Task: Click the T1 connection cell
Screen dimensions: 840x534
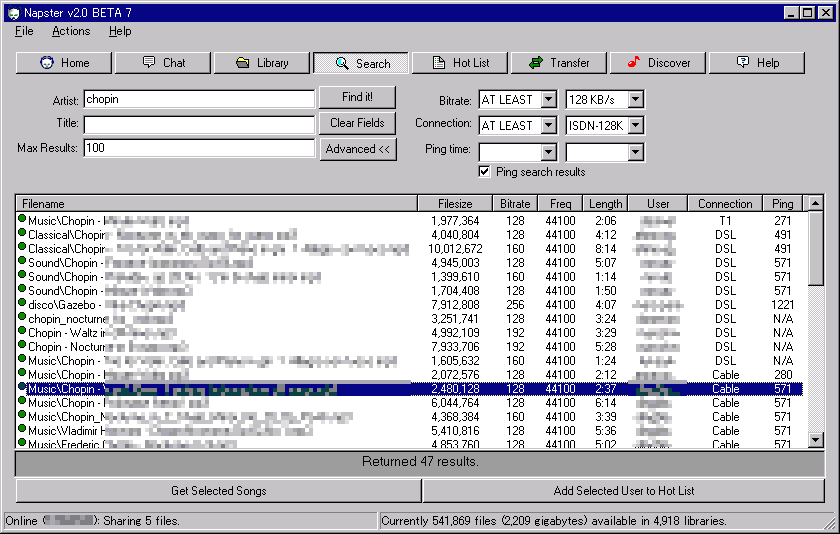Action: click(x=725, y=221)
